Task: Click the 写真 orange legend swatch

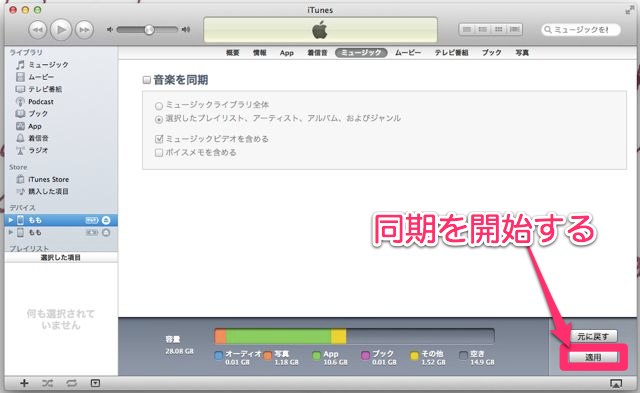Action: tap(267, 356)
